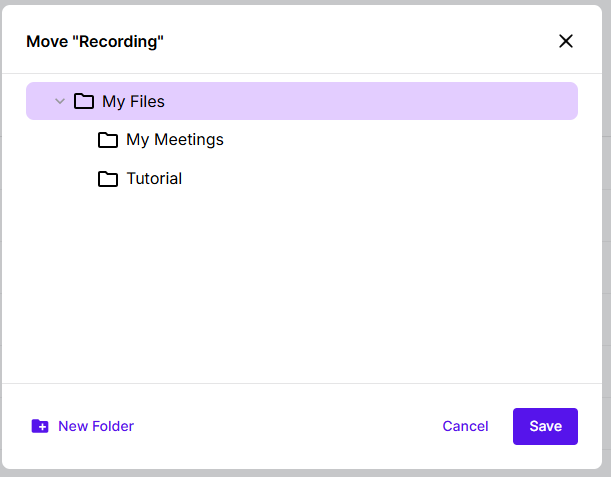
Task: Click empty space below the Tutorial folder
Action: (x=300, y=290)
